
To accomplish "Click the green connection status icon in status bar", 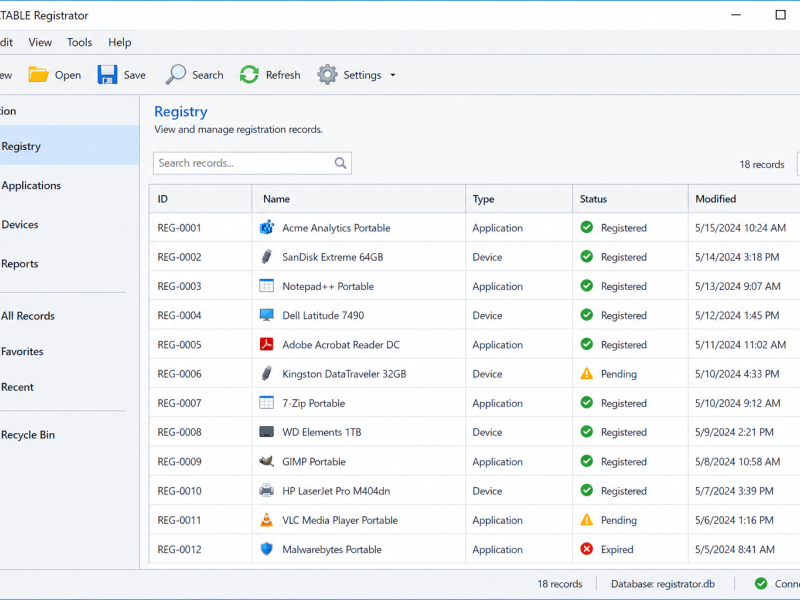I will coord(761,583).
